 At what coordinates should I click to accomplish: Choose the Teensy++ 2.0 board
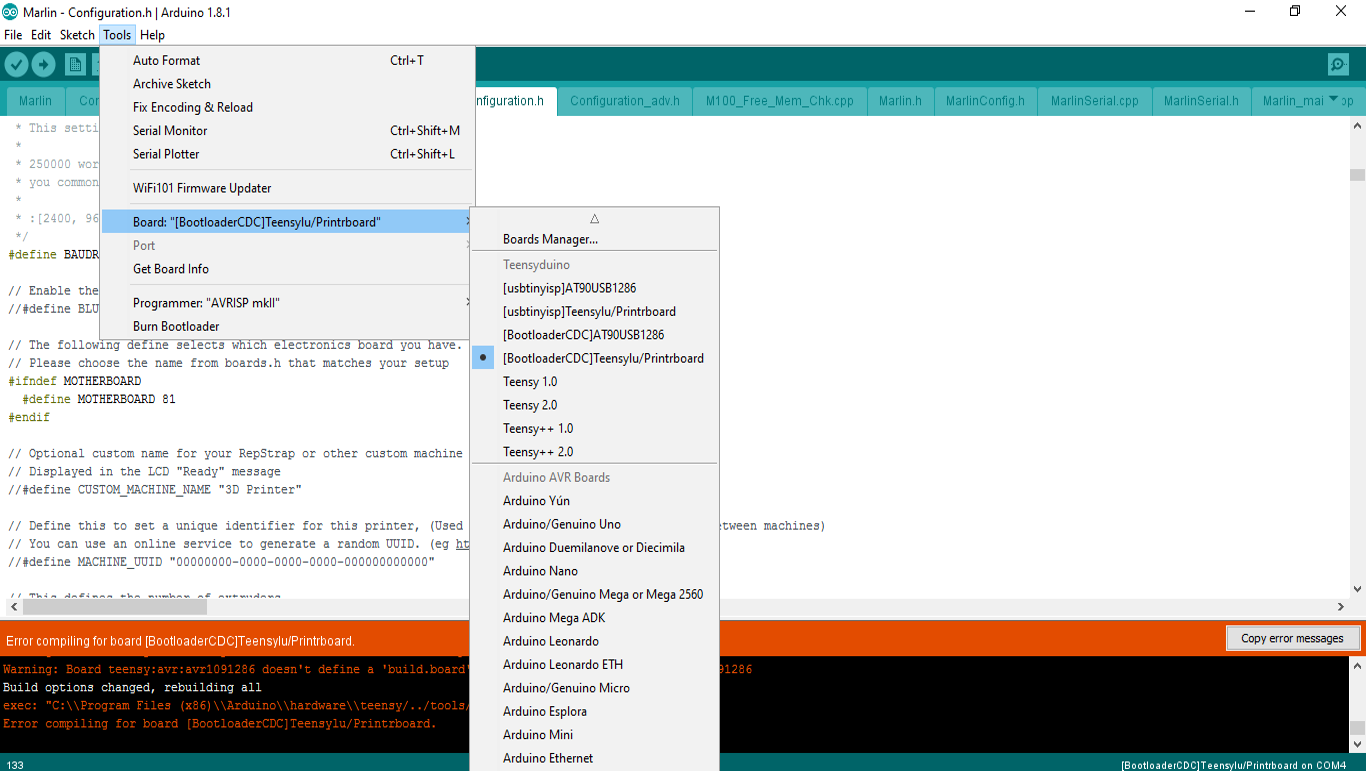pyautogui.click(x=537, y=451)
